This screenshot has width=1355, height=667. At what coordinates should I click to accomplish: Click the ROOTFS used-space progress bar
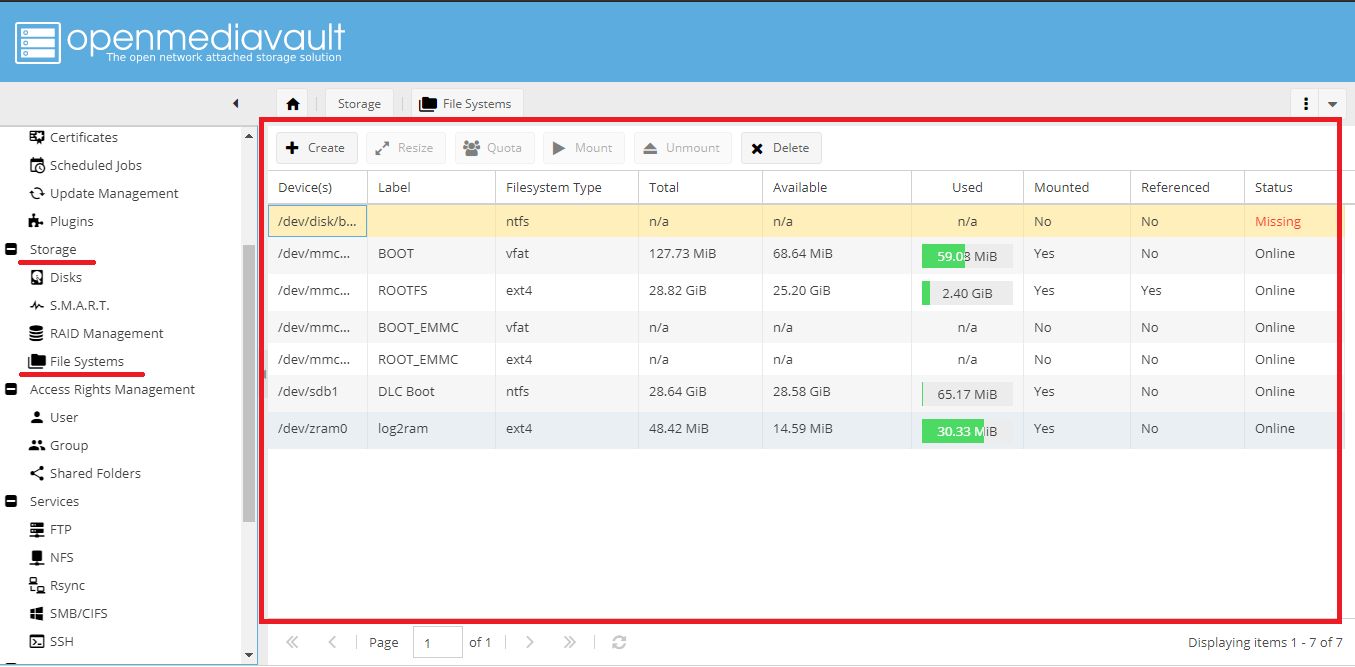966,291
